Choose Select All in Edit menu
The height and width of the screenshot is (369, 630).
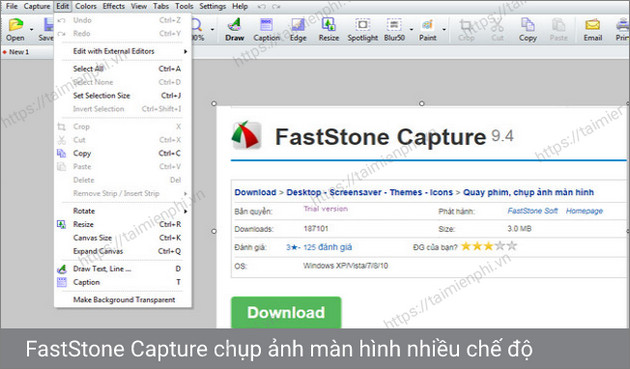(x=123, y=69)
